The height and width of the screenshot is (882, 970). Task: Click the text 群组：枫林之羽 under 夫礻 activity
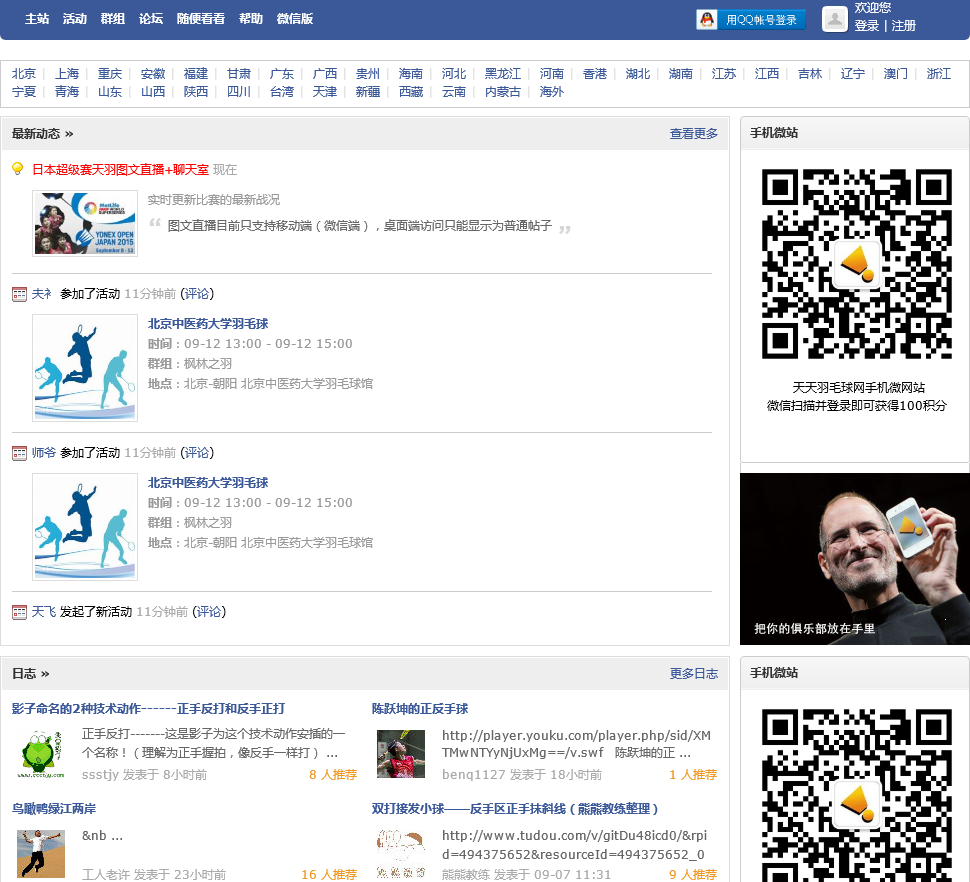tap(189, 364)
